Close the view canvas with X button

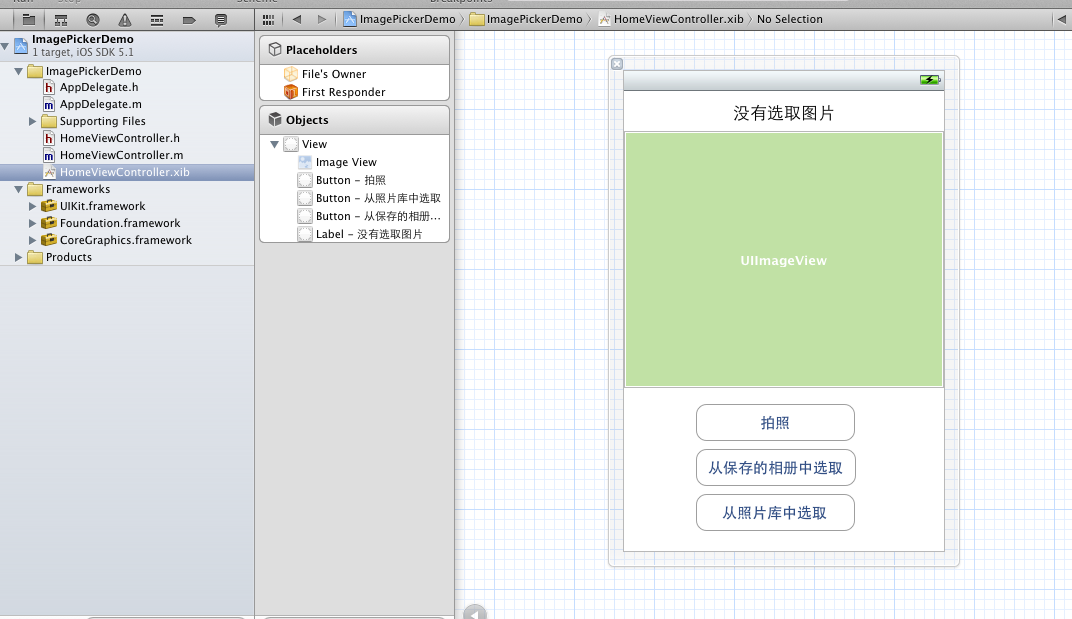pos(617,64)
